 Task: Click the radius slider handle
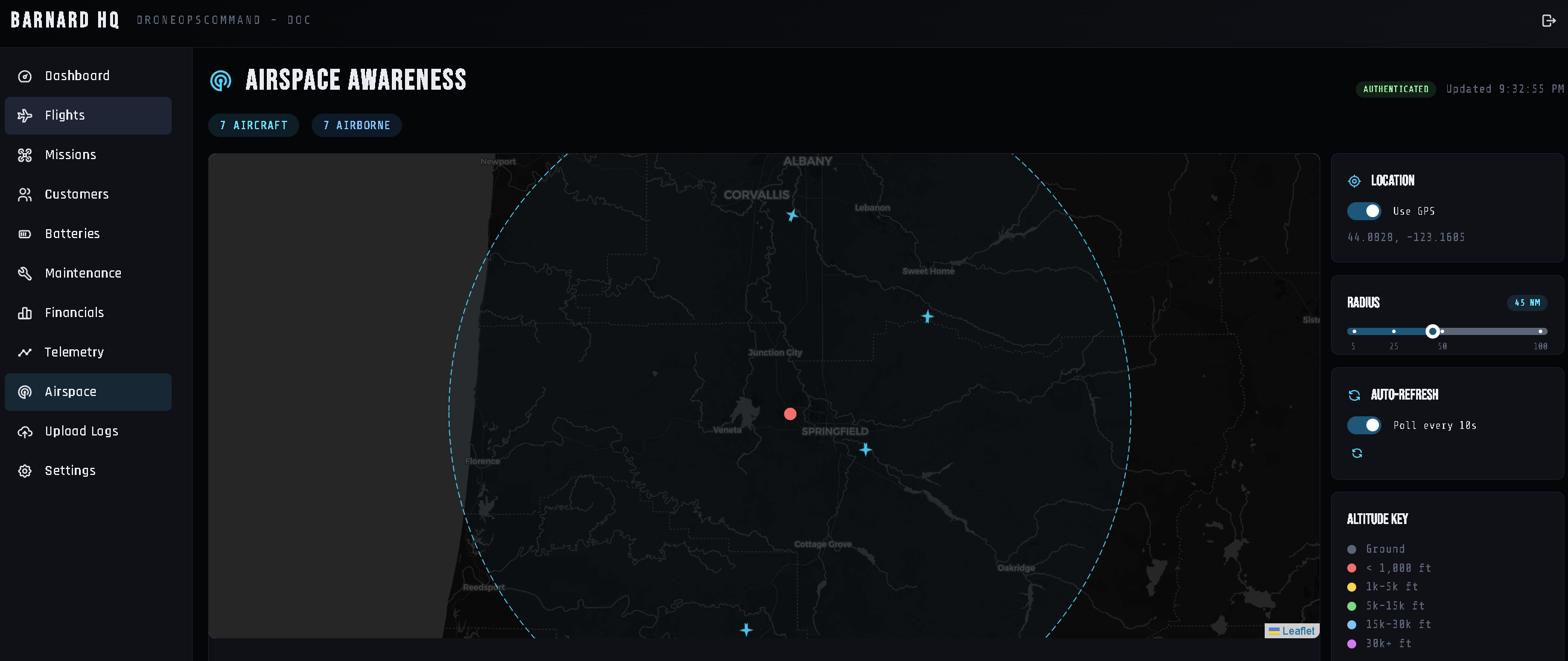pos(1432,331)
